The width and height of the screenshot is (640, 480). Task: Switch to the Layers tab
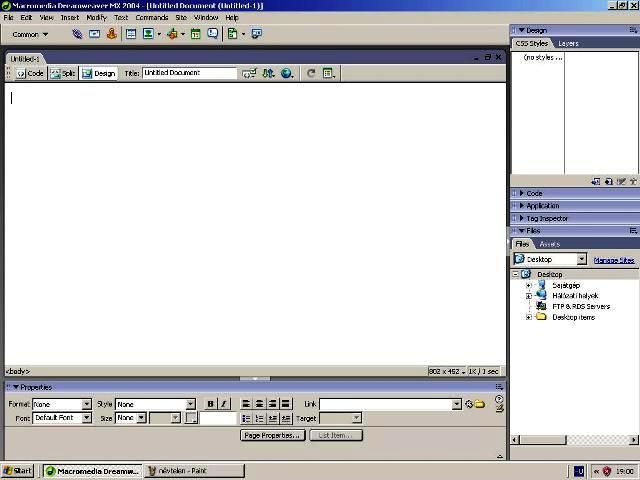pyautogui.click(x=568, y=43)
